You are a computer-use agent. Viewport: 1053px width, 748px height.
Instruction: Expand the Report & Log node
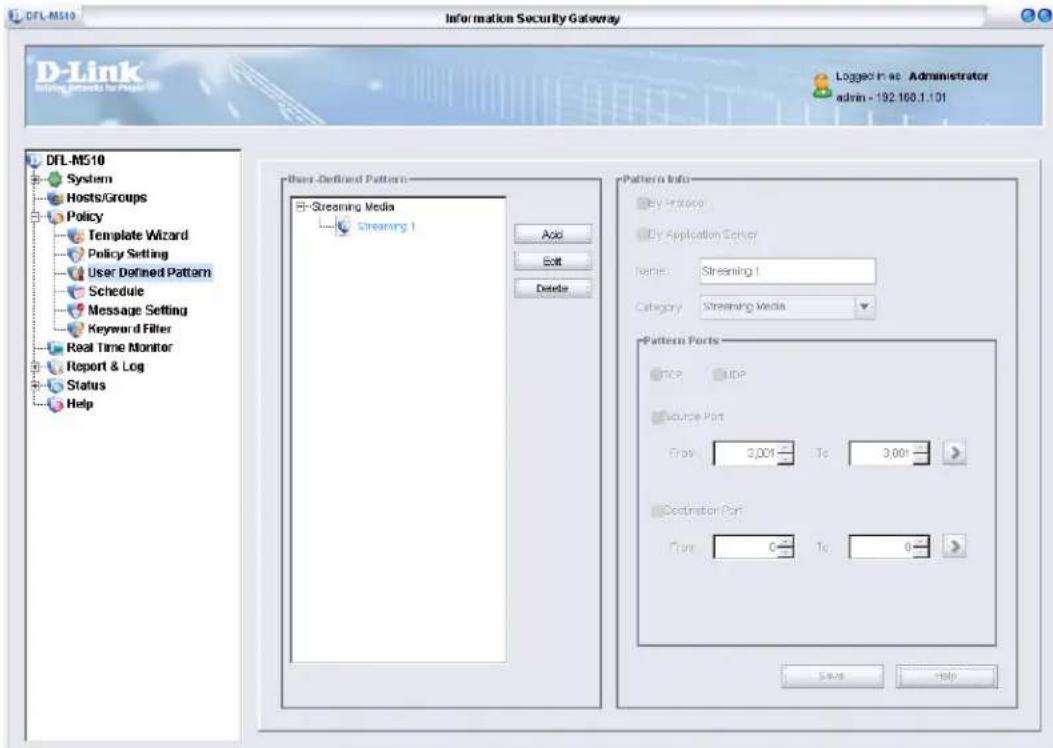click(36, 367)
